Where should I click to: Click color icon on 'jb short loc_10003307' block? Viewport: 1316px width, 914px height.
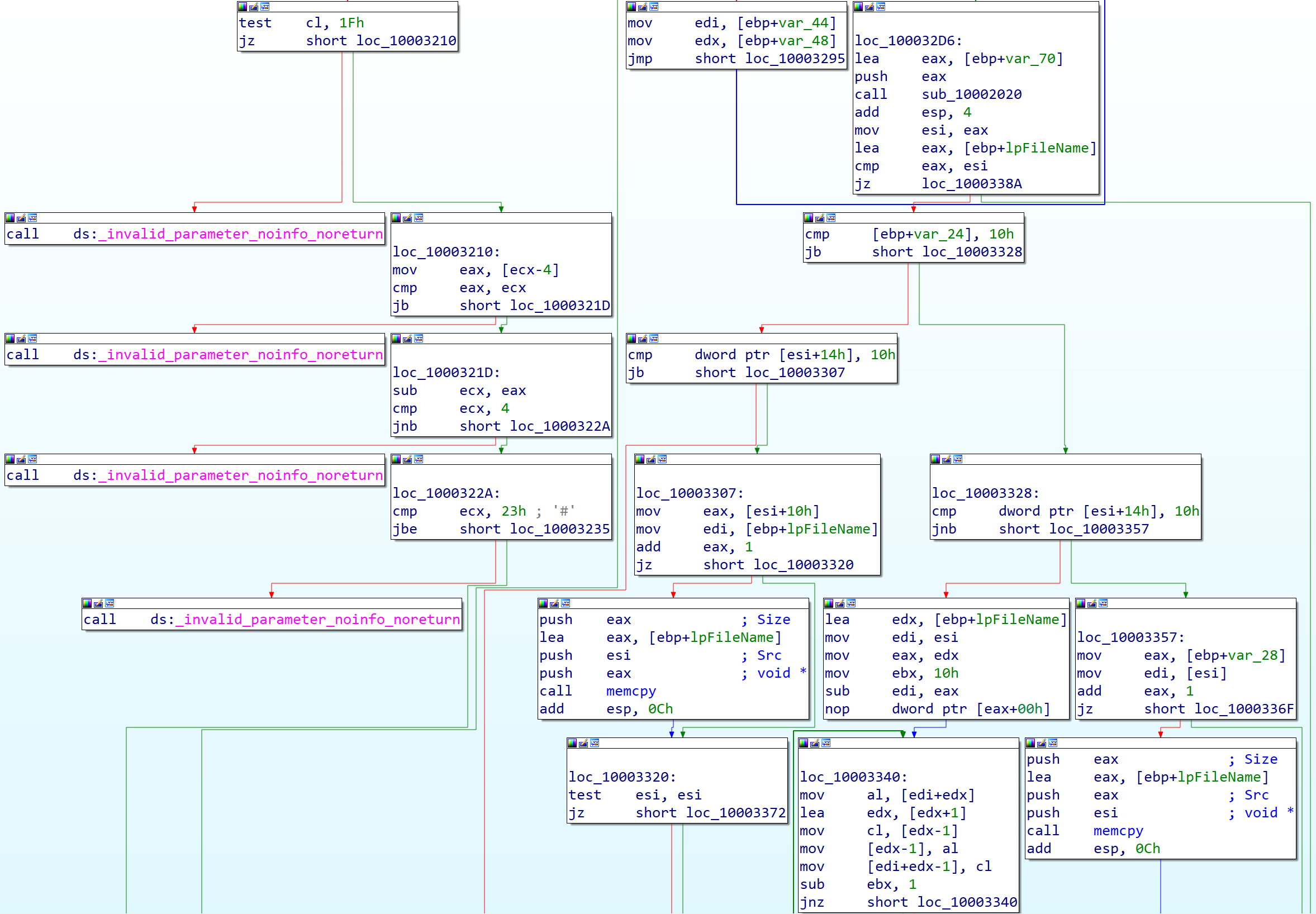coord(631,339)
